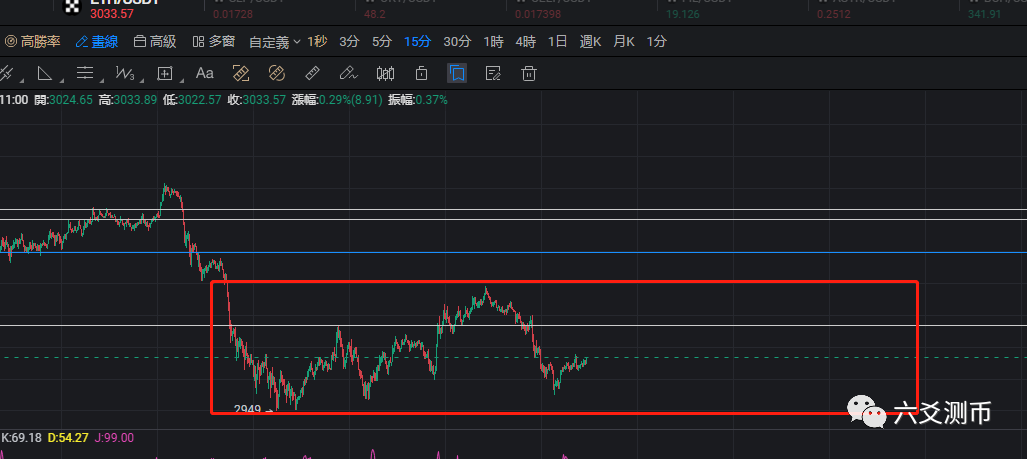The width and height of the screenshot is (1027, 459).
Task: Select the W3 wave drawing tool
Action: tap(124, 73)
